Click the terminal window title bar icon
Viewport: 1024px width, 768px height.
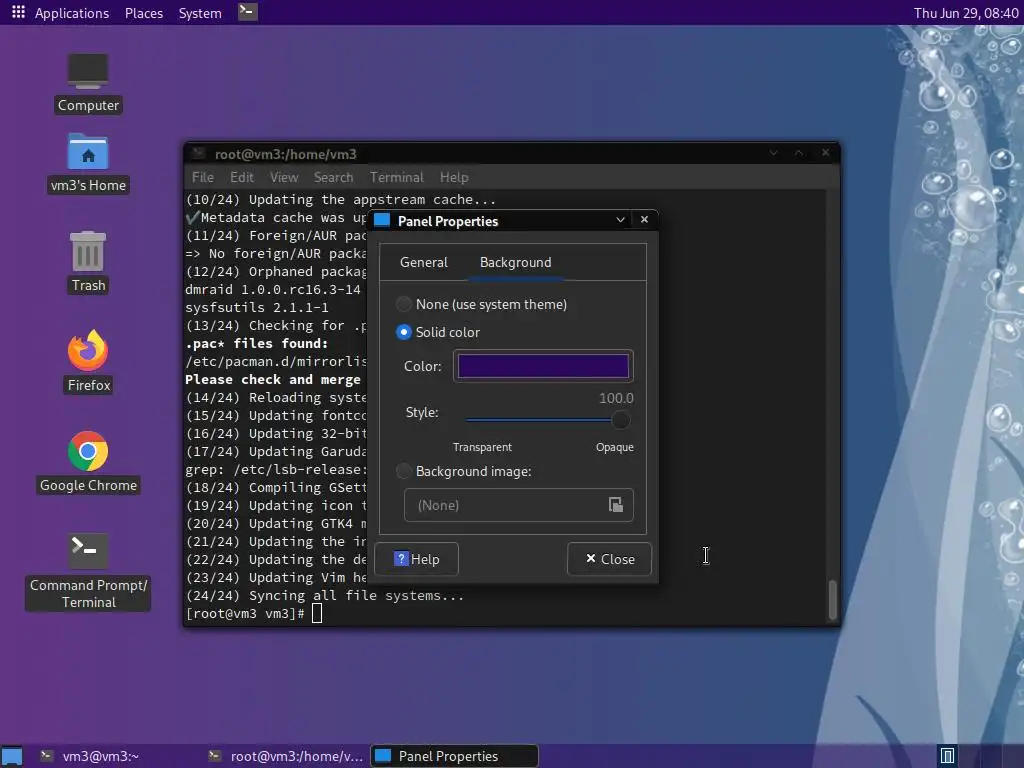(x=199, y=153)
